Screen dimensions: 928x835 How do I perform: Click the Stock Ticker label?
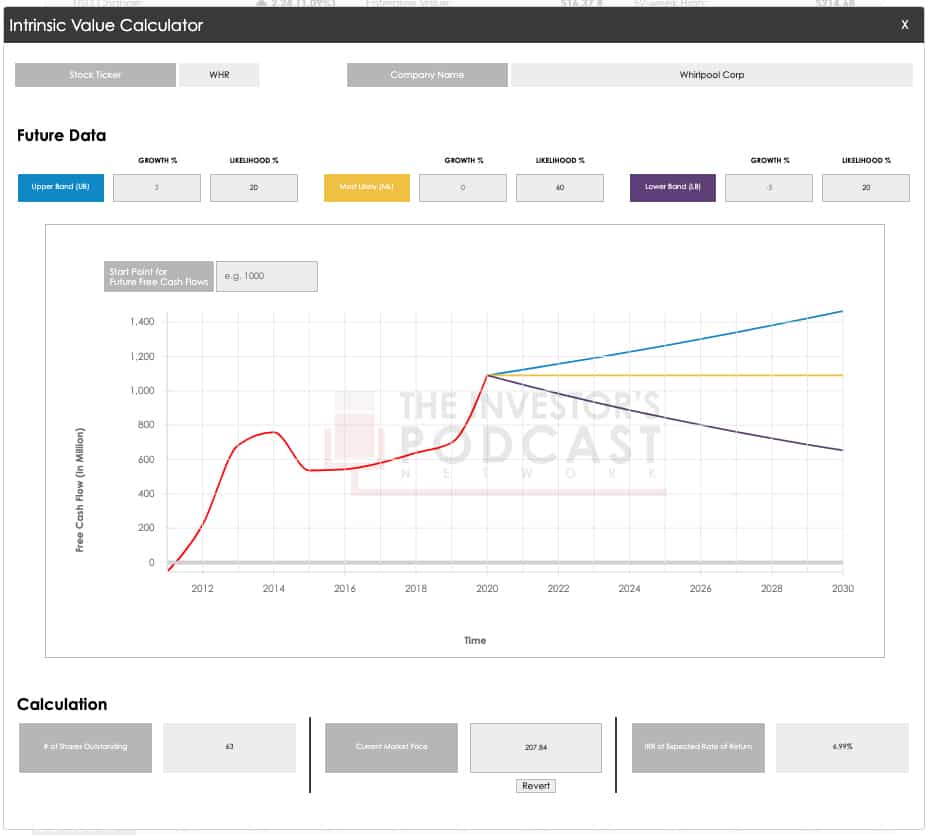point(96,75)
